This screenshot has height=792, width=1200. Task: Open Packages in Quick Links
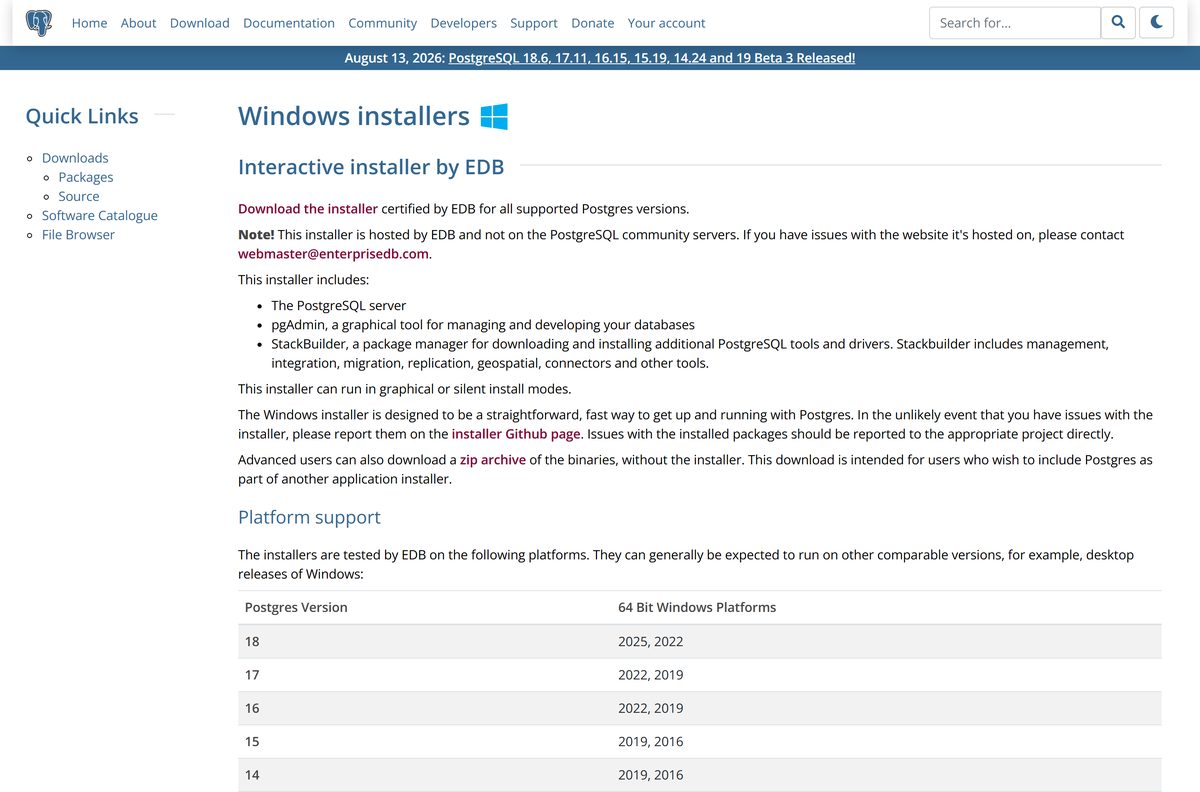86,177
